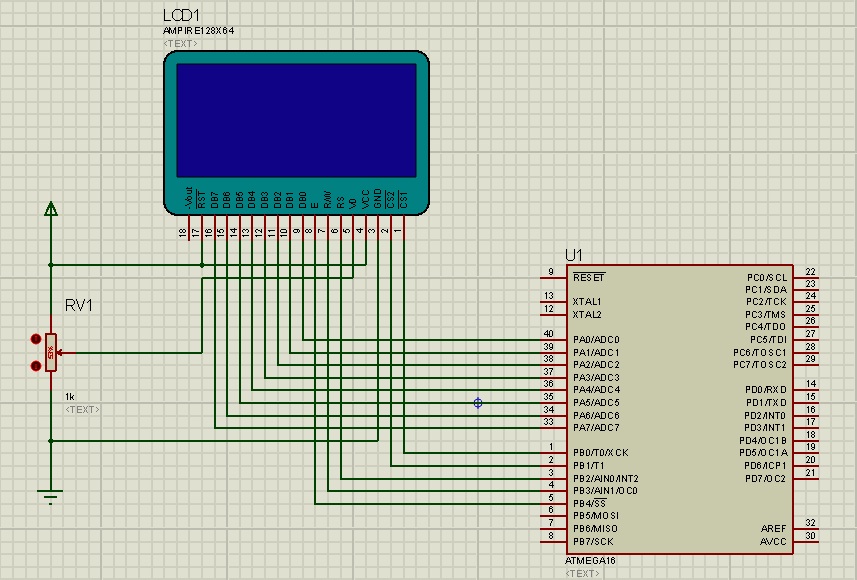
Task: Click the PD6/ICP1 pin label
Action: pos(765,466)
